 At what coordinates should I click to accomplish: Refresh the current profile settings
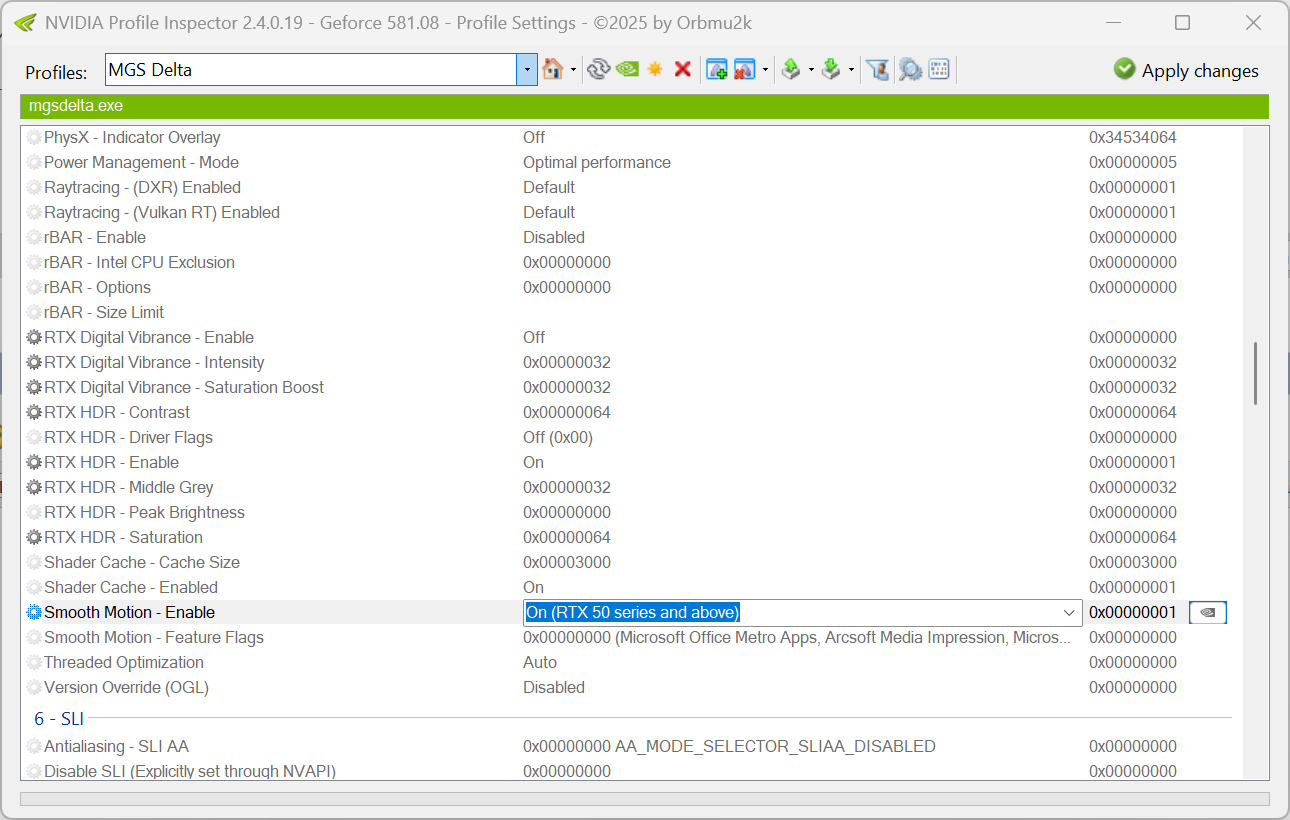[x=598, y=69]
